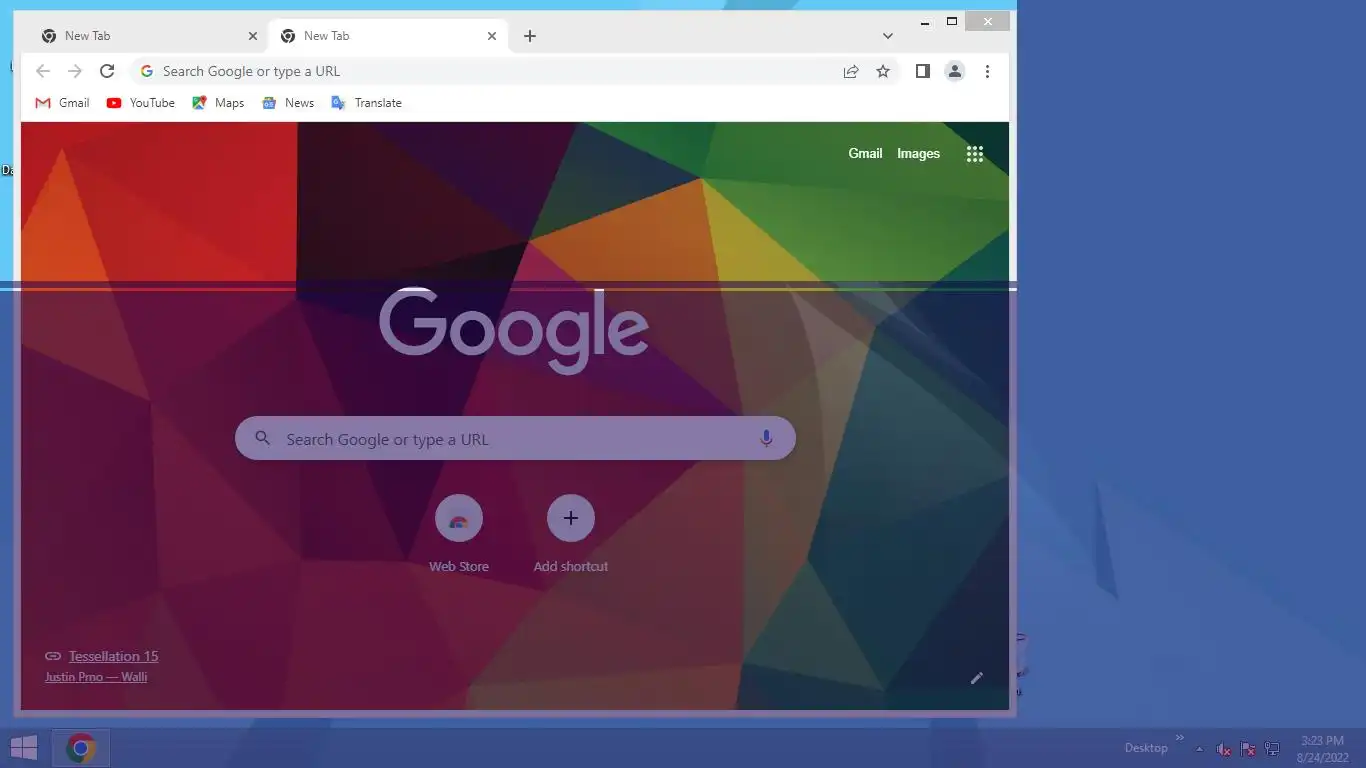Switch to the first New Tab
Screen dimensions: 1366x768
tap(150, 36)
